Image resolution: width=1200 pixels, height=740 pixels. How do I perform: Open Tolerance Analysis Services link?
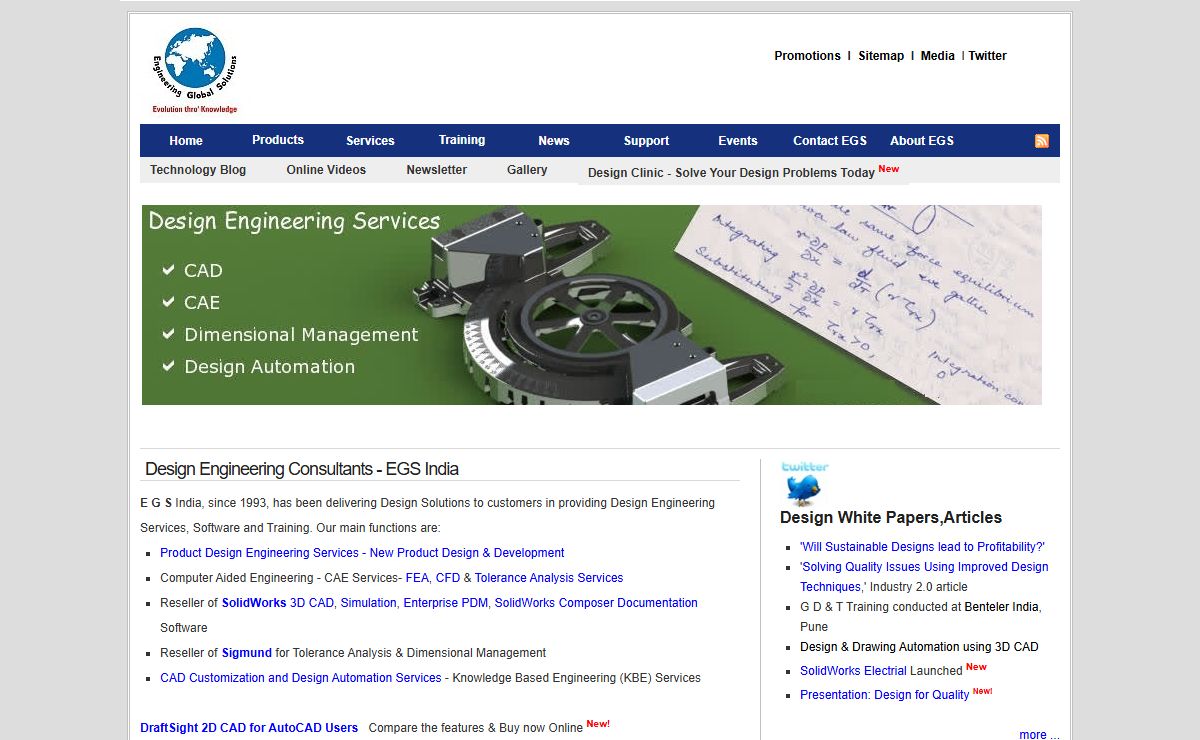click(x=549, y=578)
